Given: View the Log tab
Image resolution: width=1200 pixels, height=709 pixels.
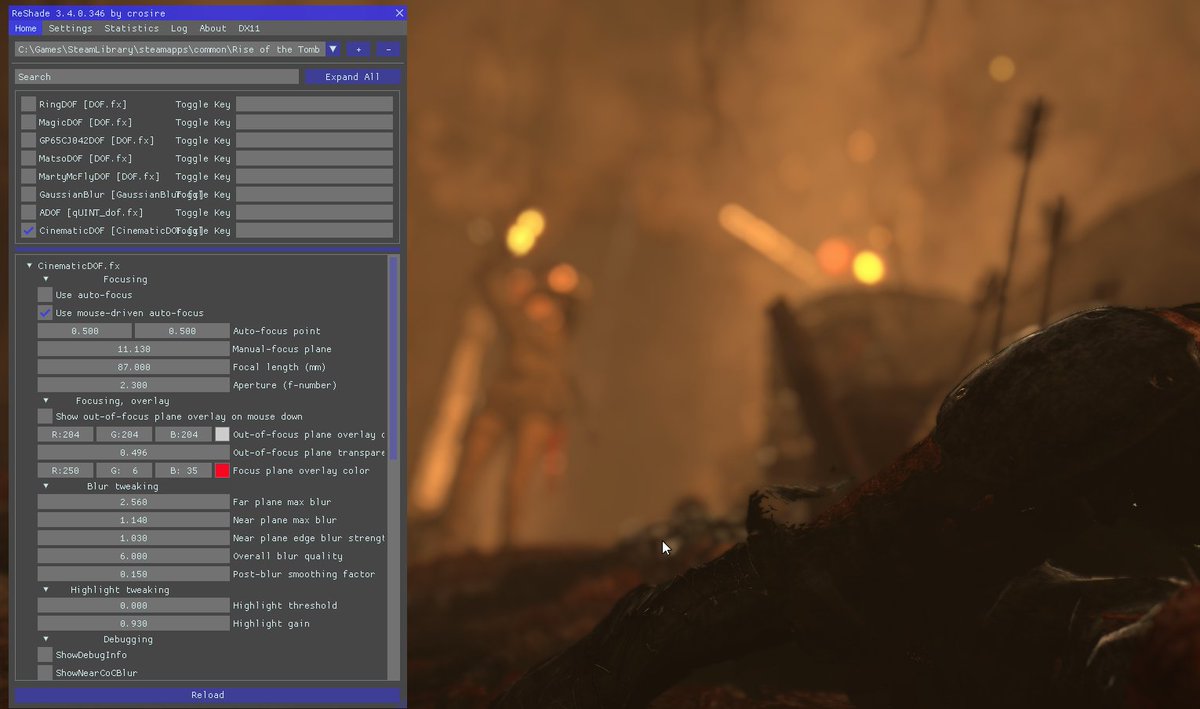Looking at the screenshot, I should pos(179,29).
